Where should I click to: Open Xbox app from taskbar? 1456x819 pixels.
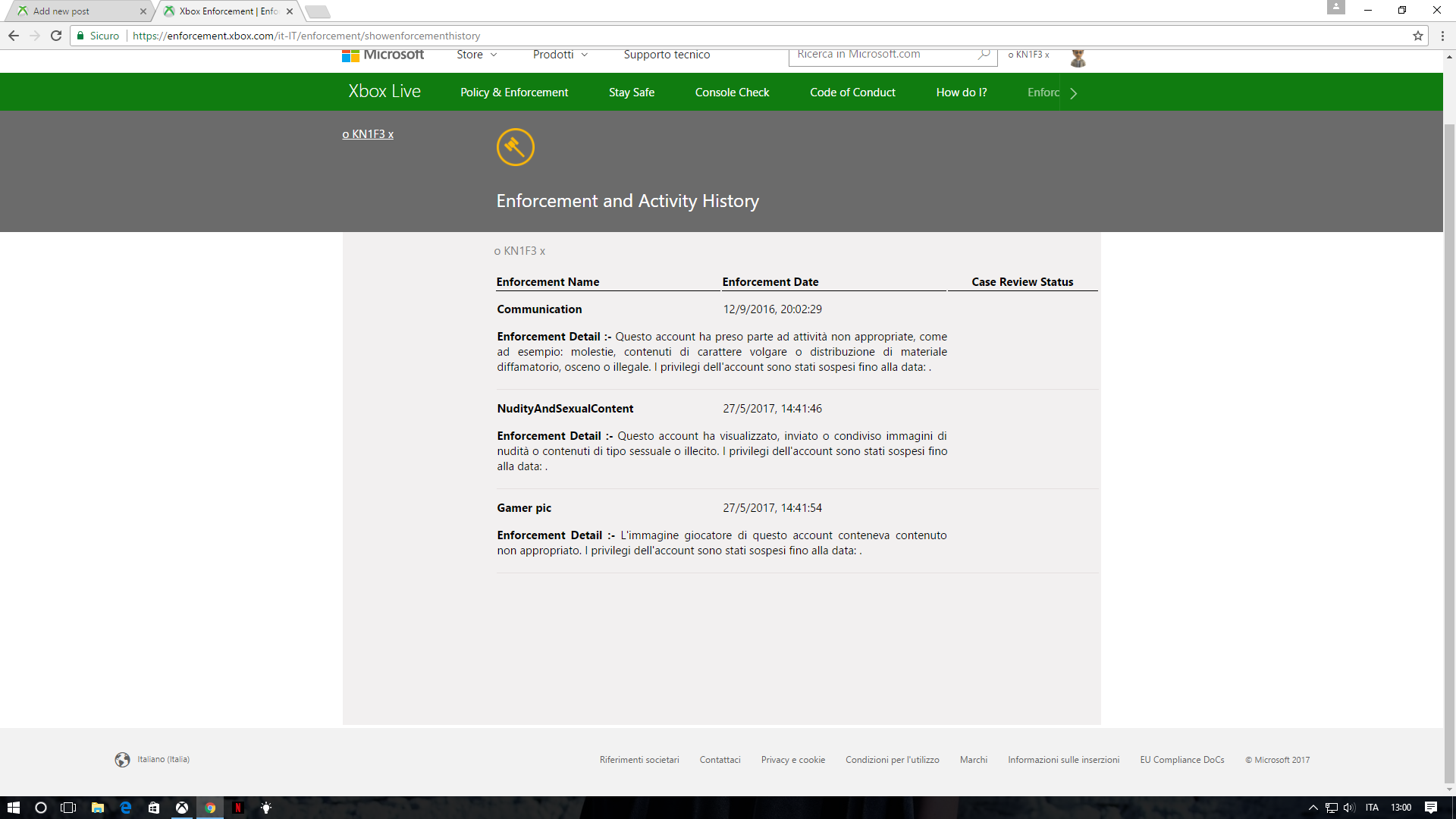(182, 808)
